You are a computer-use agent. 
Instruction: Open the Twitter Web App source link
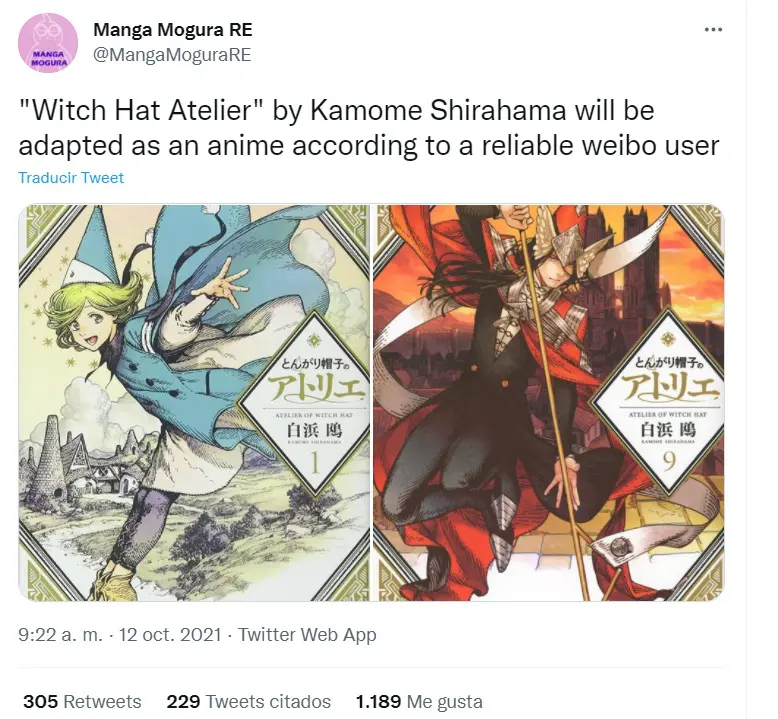click(307, 634)
